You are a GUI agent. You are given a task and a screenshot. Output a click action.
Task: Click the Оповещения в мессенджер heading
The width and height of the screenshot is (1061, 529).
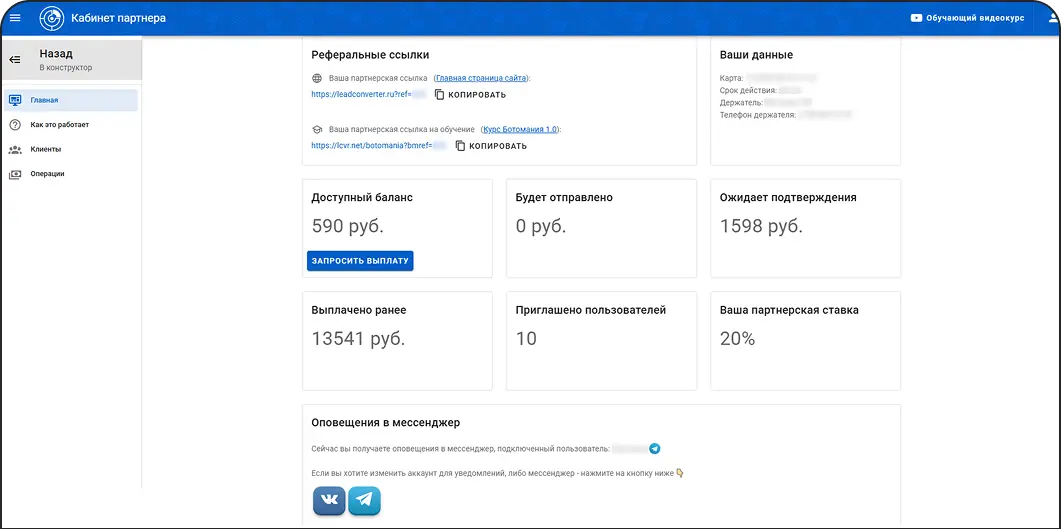[x=386, y=423]
